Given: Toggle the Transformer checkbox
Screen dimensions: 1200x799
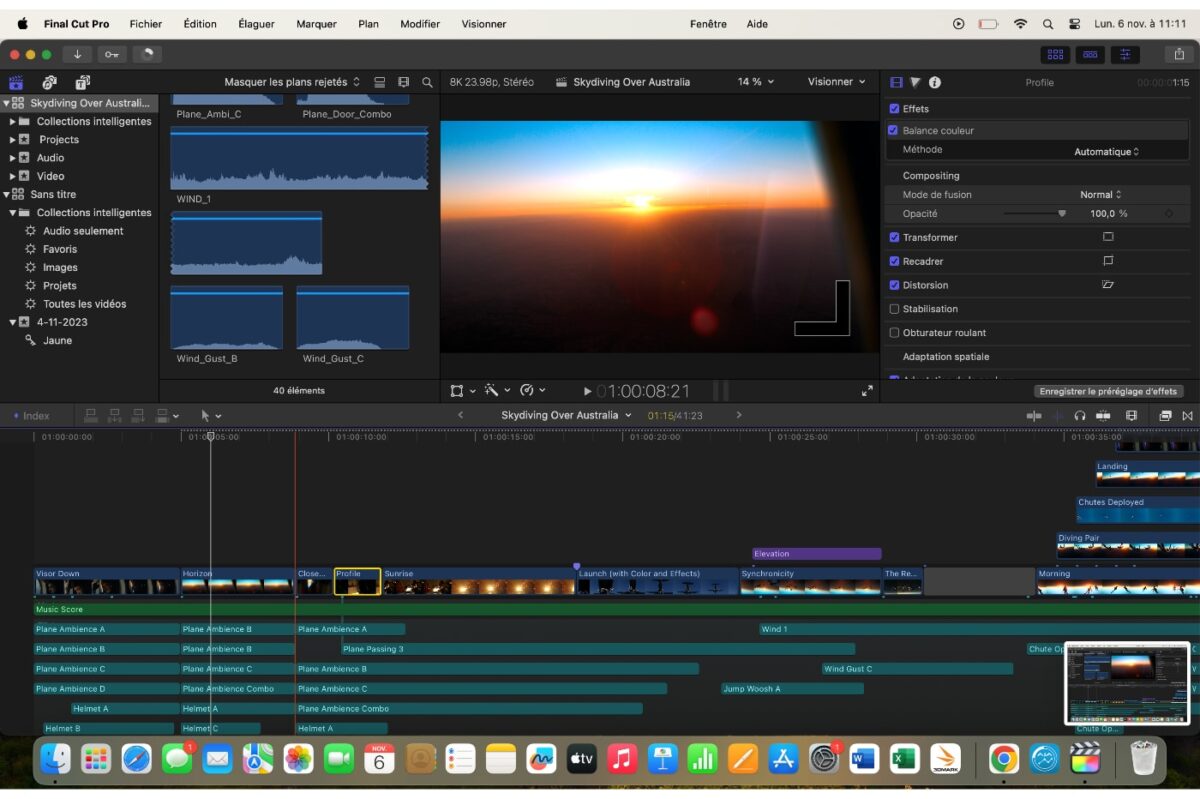Looking at the screenshot, I should tap(894, 237).
